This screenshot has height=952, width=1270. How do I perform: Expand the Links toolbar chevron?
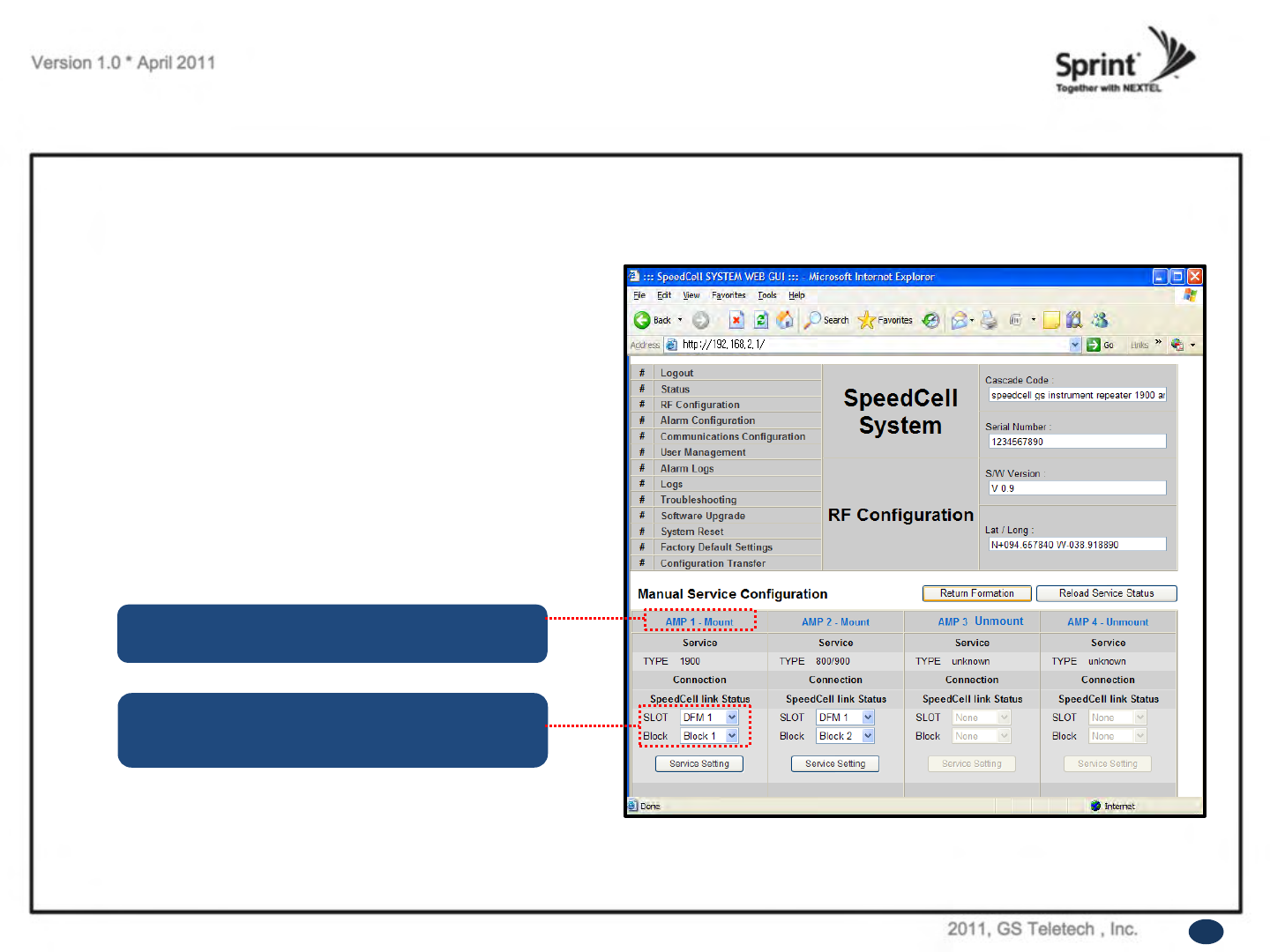pos(1158,343)
